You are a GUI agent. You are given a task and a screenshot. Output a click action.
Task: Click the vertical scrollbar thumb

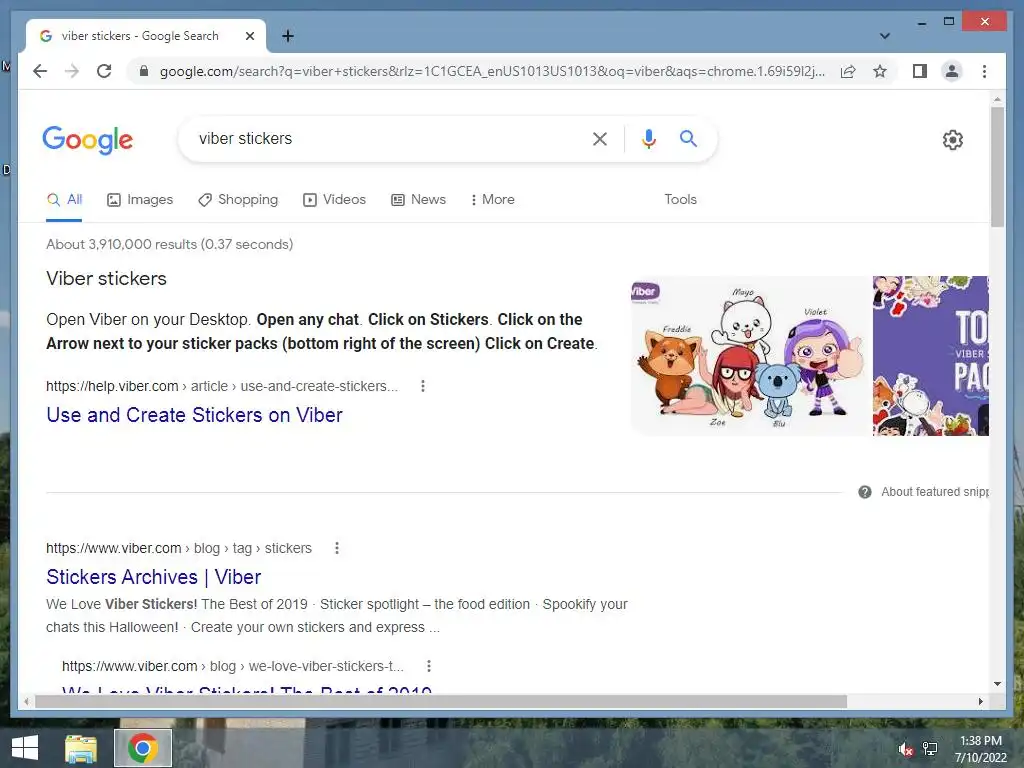997,167
